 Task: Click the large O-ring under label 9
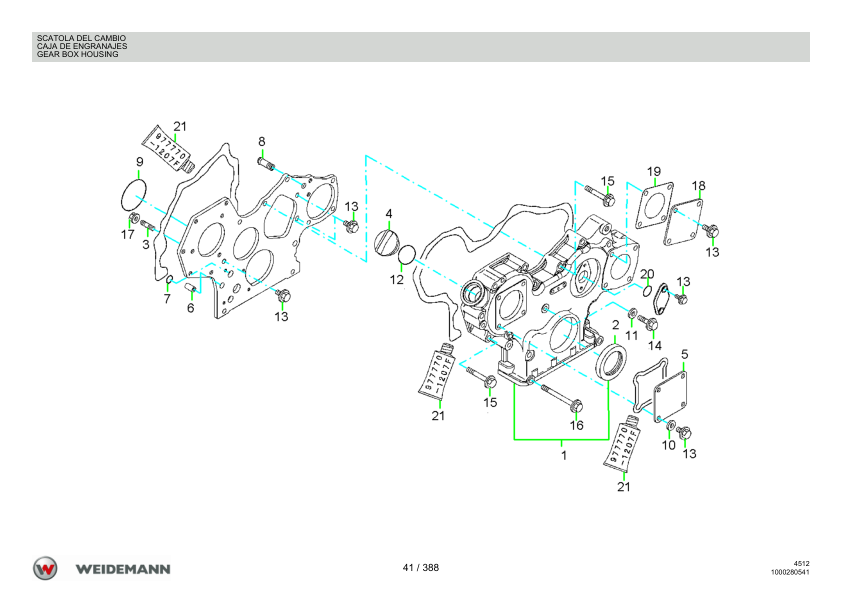pyautogui.click(x=134, y=191)
